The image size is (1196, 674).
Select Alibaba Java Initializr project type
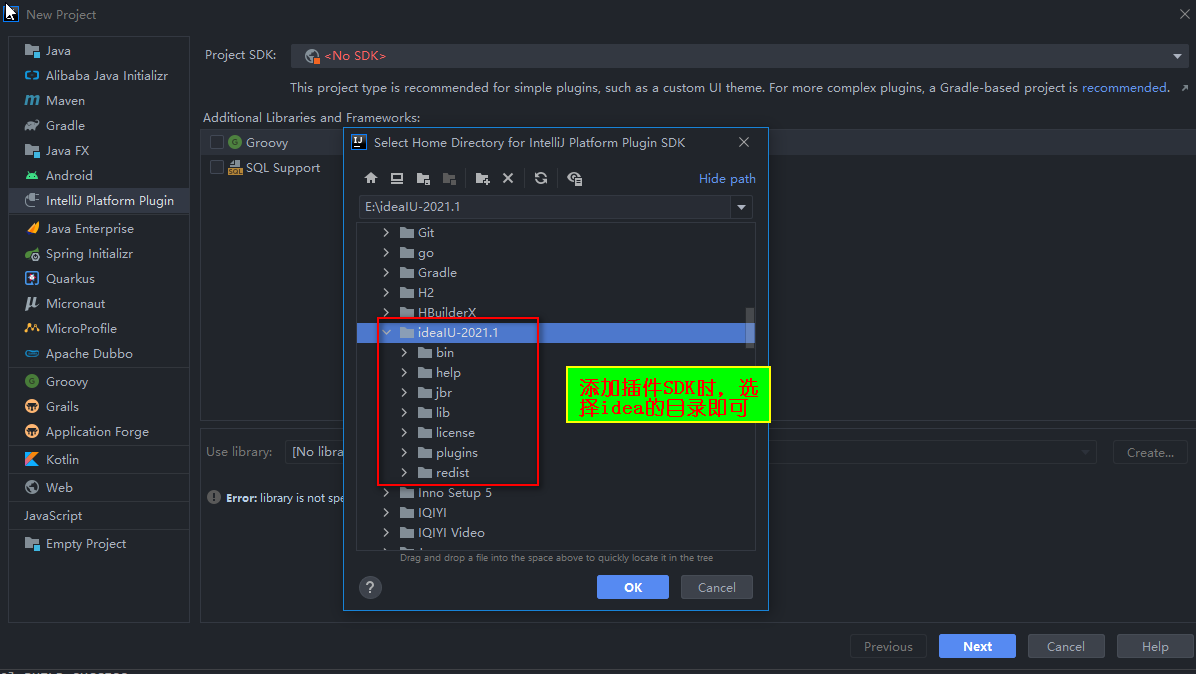[x=99, y=75]
